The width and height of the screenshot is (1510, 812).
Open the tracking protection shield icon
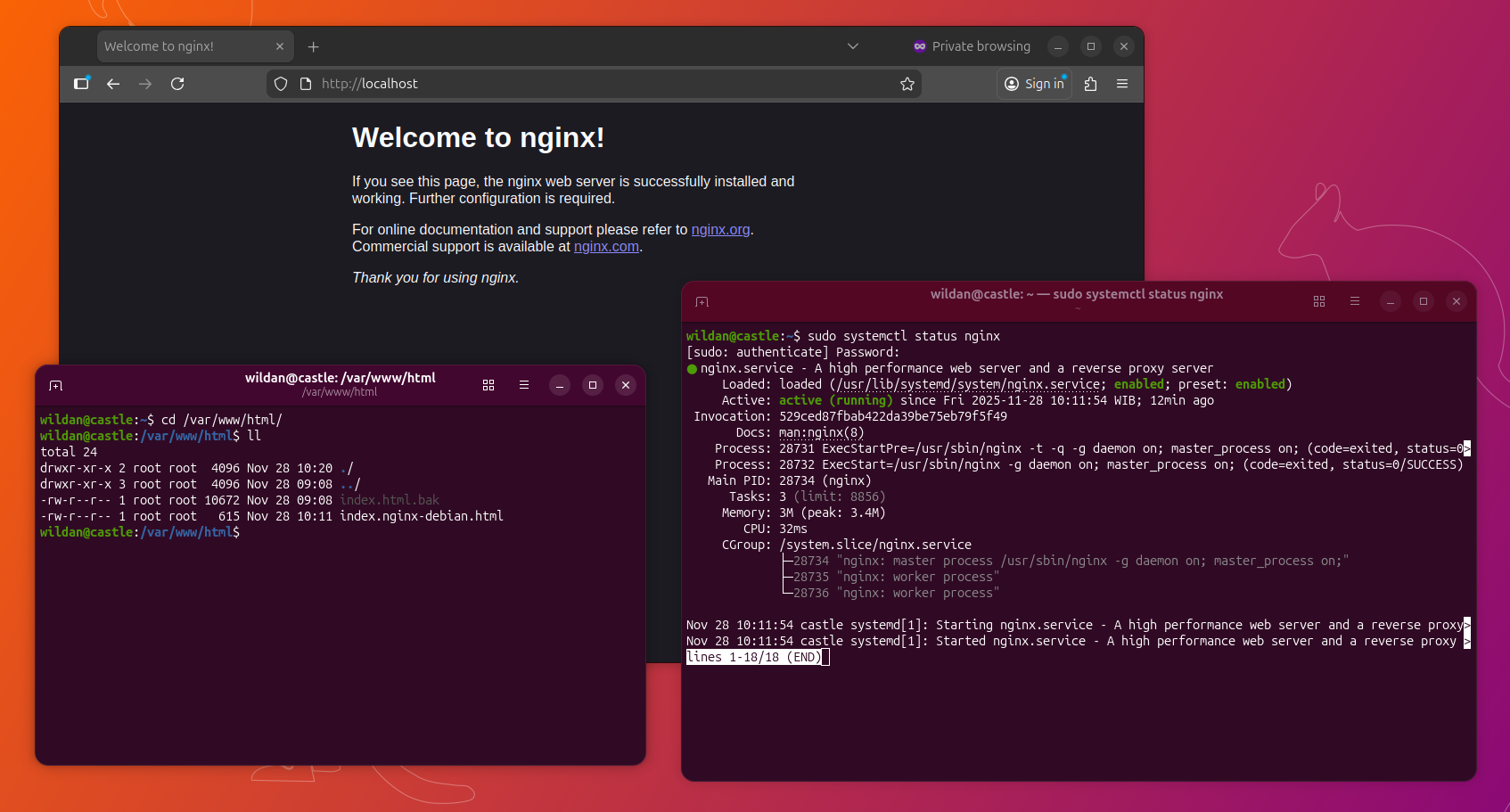tap(281, 84)
